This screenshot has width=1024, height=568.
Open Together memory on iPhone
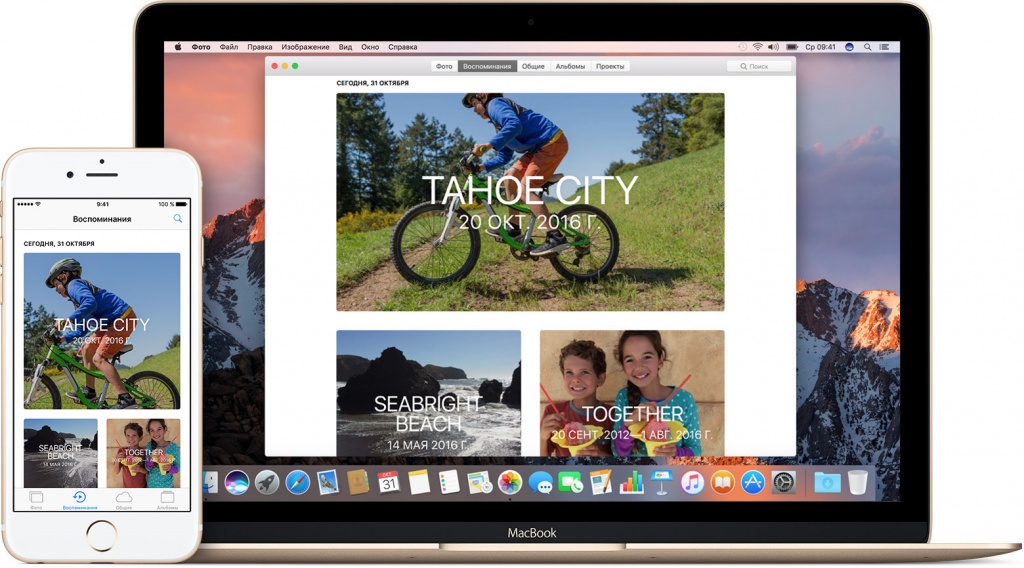click(143, 453)
